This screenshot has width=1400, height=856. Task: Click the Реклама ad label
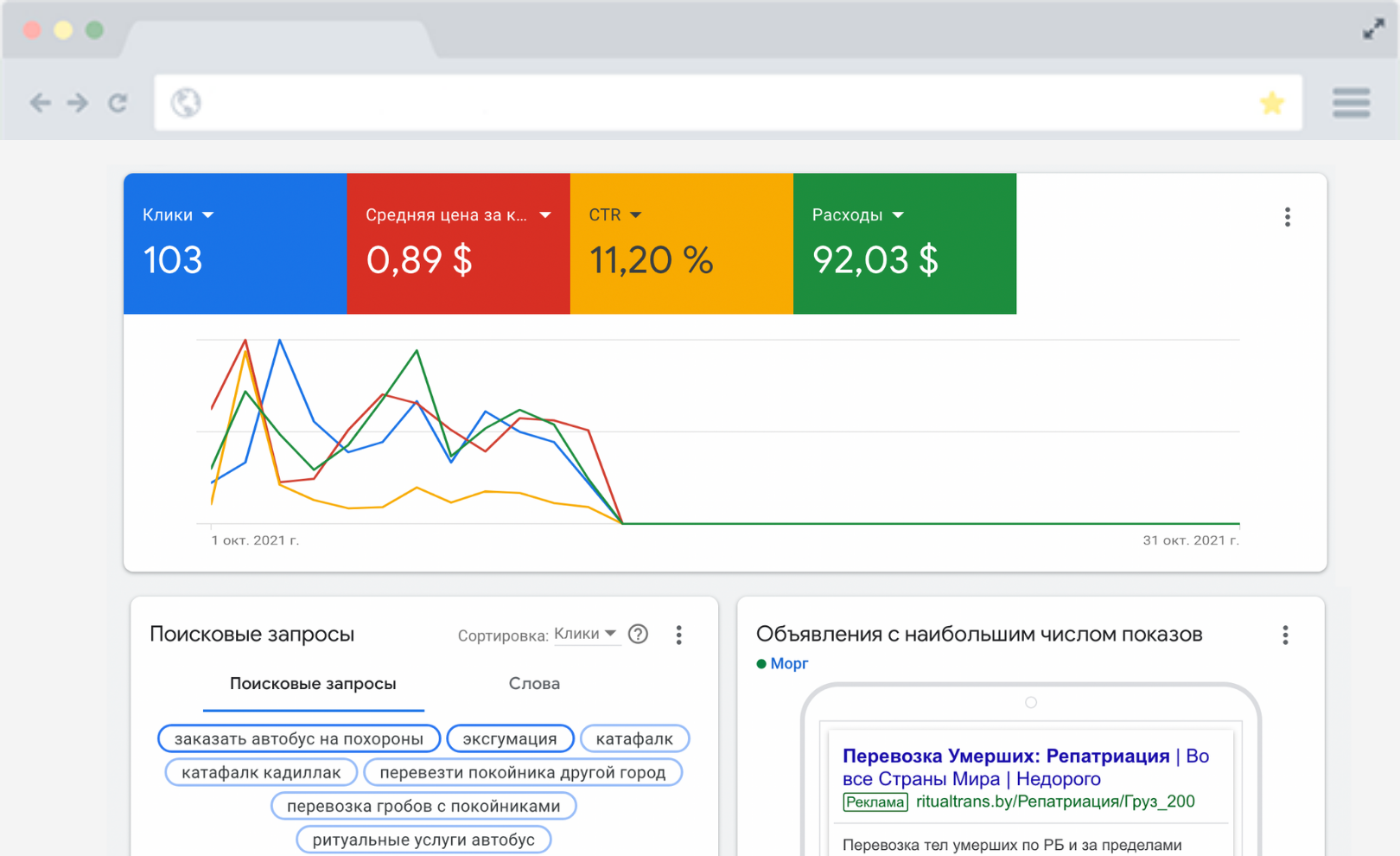(875, 802)
